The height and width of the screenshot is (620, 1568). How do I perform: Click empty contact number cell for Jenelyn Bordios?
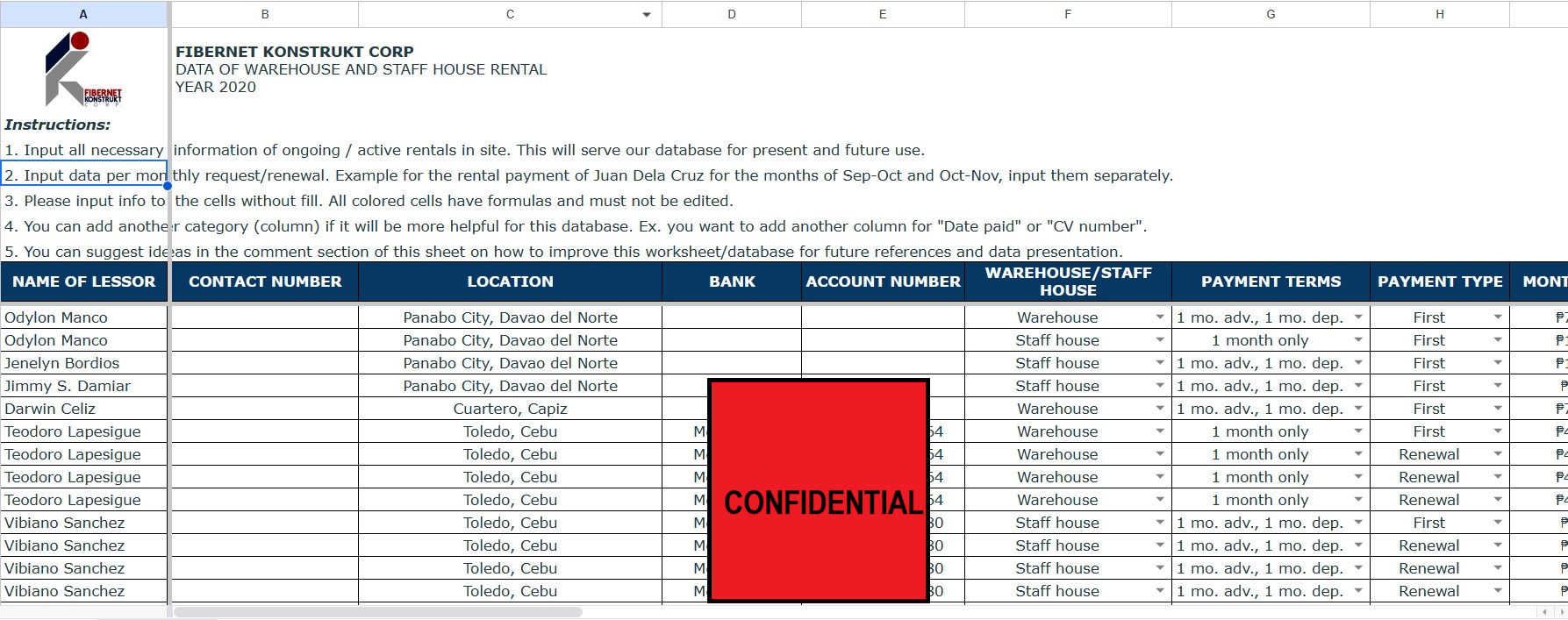click(265, 363)
